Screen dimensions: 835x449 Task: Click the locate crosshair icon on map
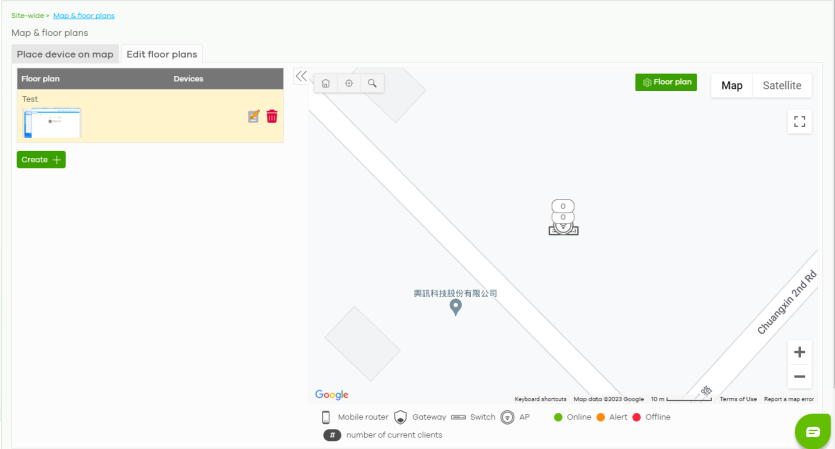point(349,83)
